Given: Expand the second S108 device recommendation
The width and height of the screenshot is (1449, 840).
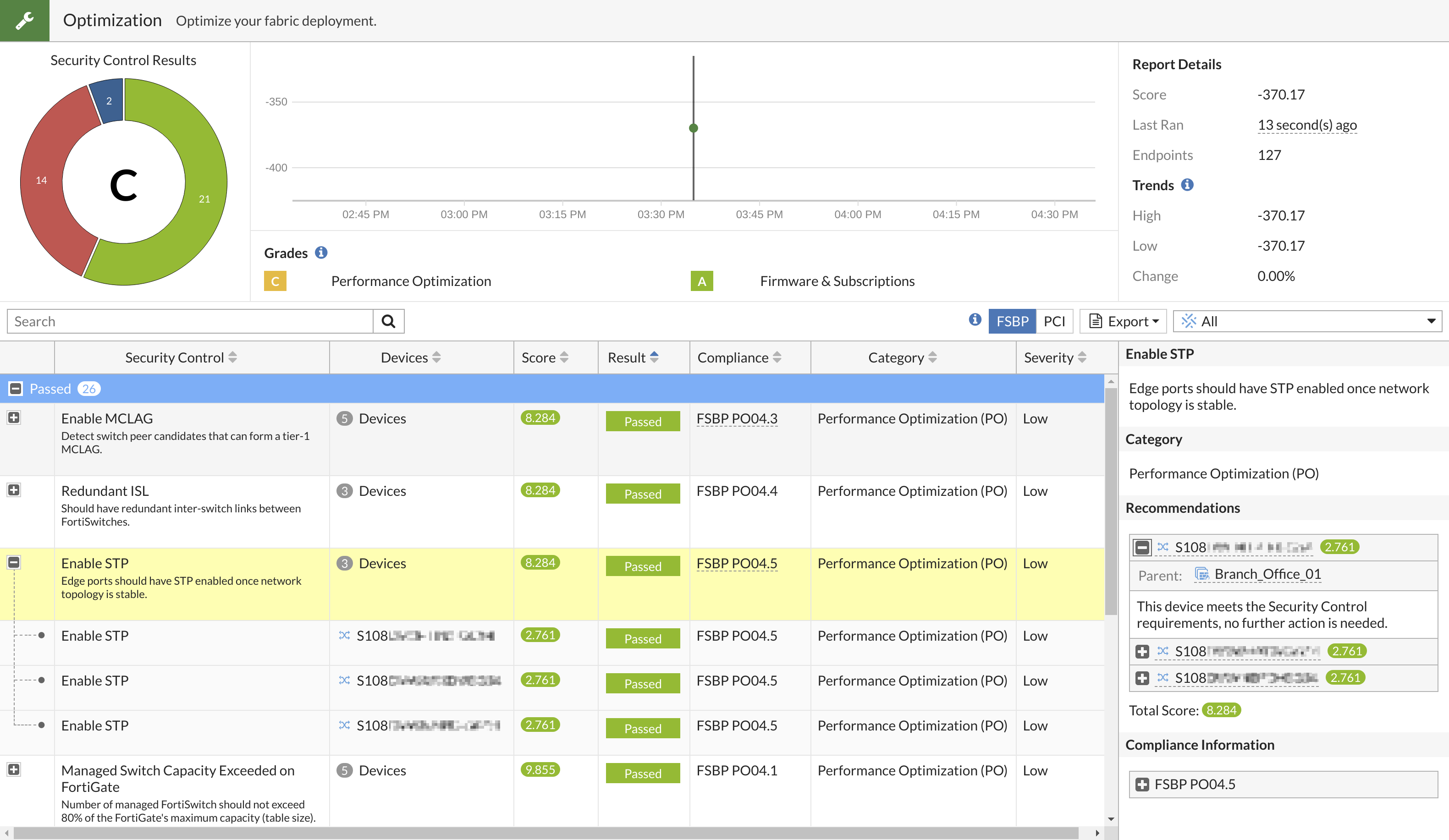Looking at the screenshot, I should pyautogui.click(x=1142, y=651).
